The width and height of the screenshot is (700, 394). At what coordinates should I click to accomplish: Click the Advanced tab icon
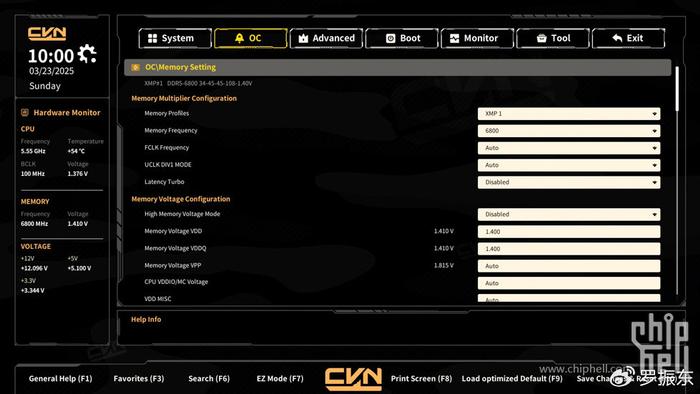[x=303, y=38]
